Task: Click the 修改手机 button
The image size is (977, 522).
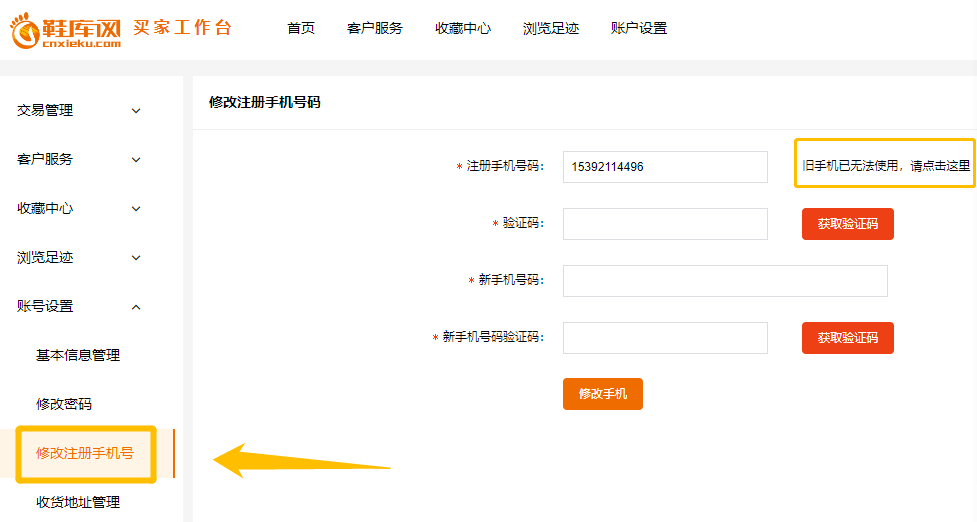Action: coord(603,394)
